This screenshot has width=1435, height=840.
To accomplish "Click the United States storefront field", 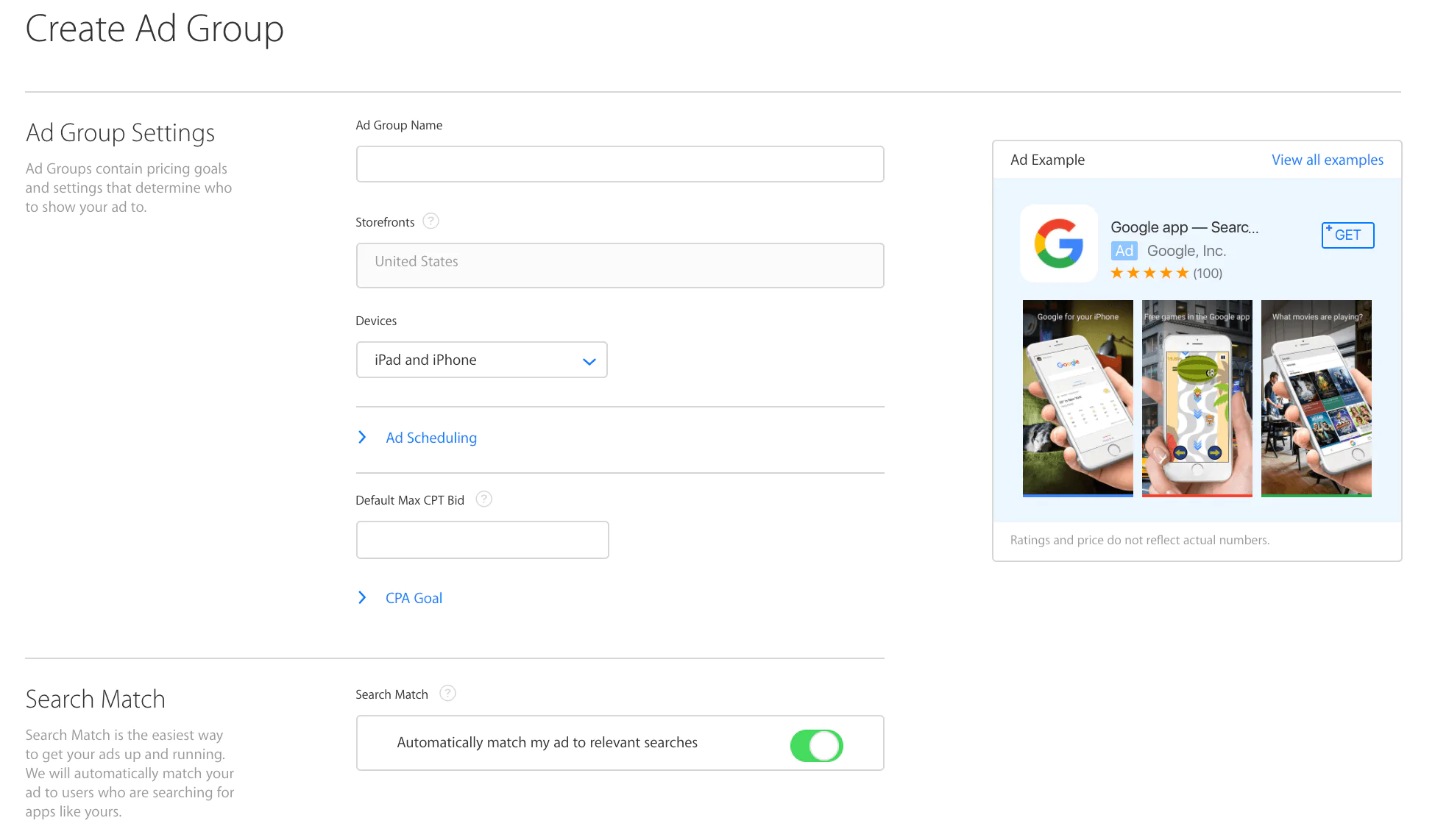I will 620,266.
